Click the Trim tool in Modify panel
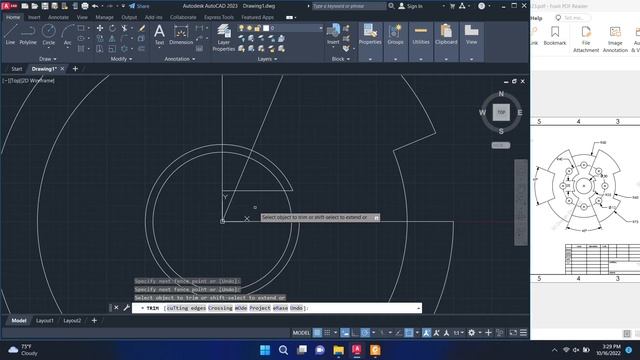 [124, 28]
